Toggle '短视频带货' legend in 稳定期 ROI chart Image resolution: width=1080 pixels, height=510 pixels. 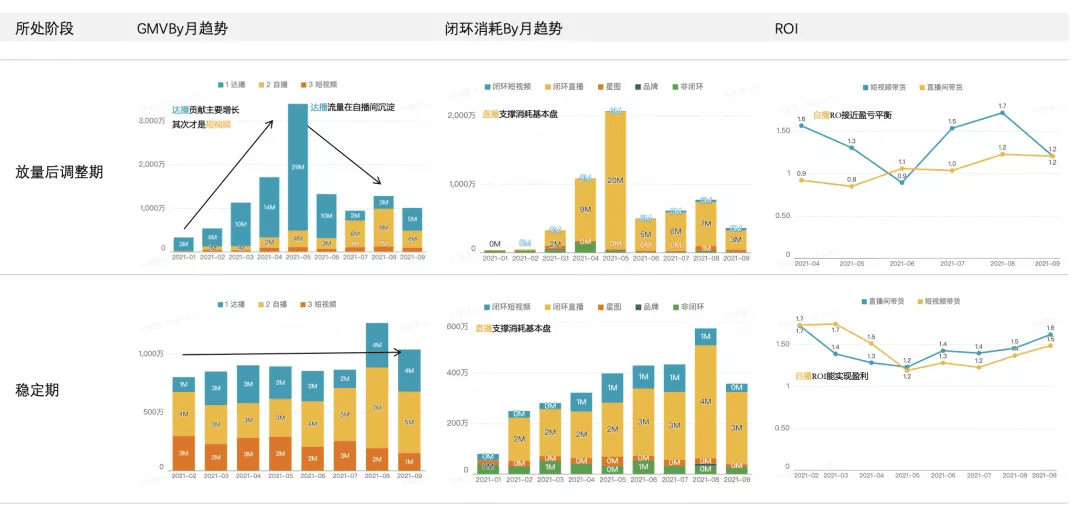(x=939, y=301)
